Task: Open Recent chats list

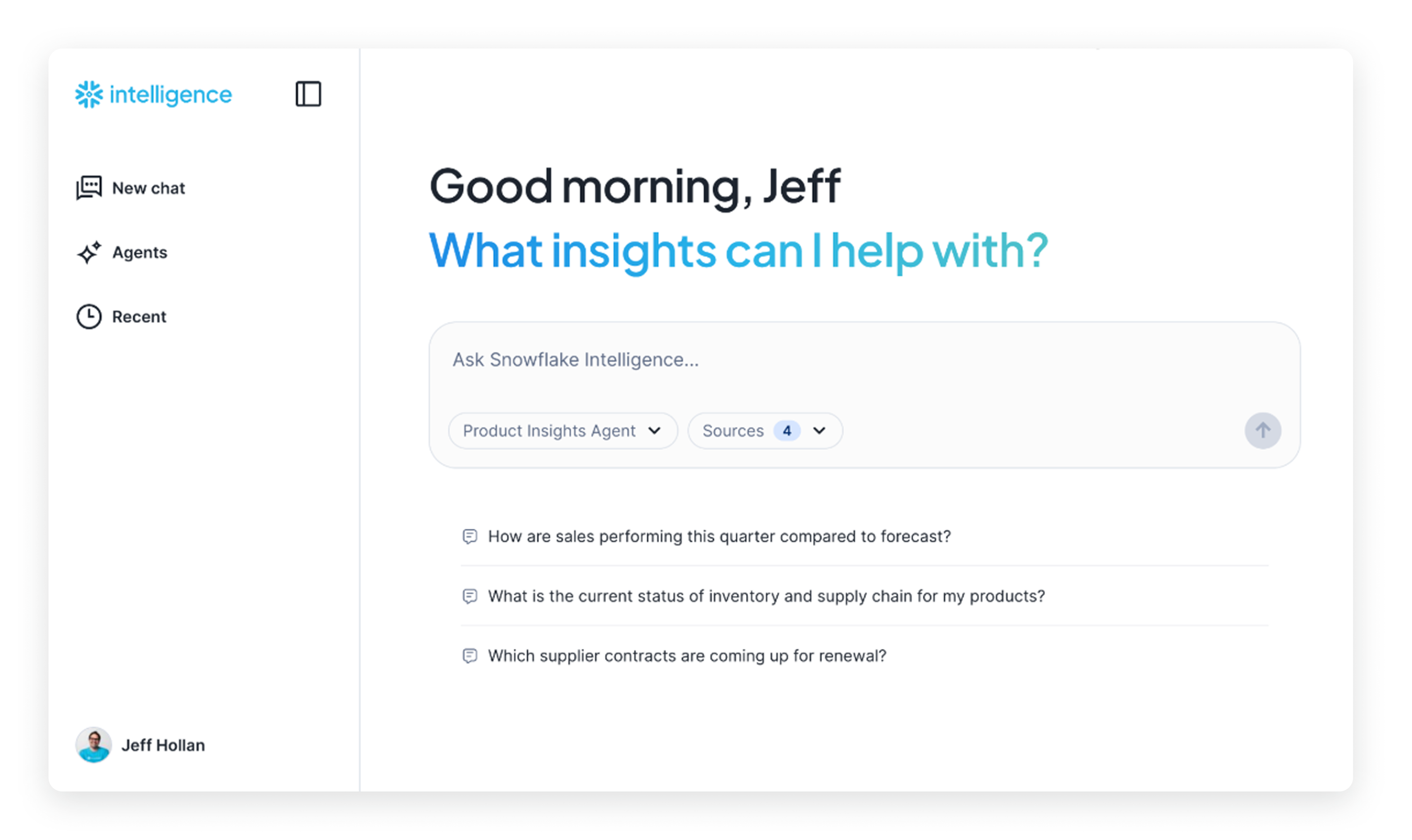Action: tap(139, 317)
